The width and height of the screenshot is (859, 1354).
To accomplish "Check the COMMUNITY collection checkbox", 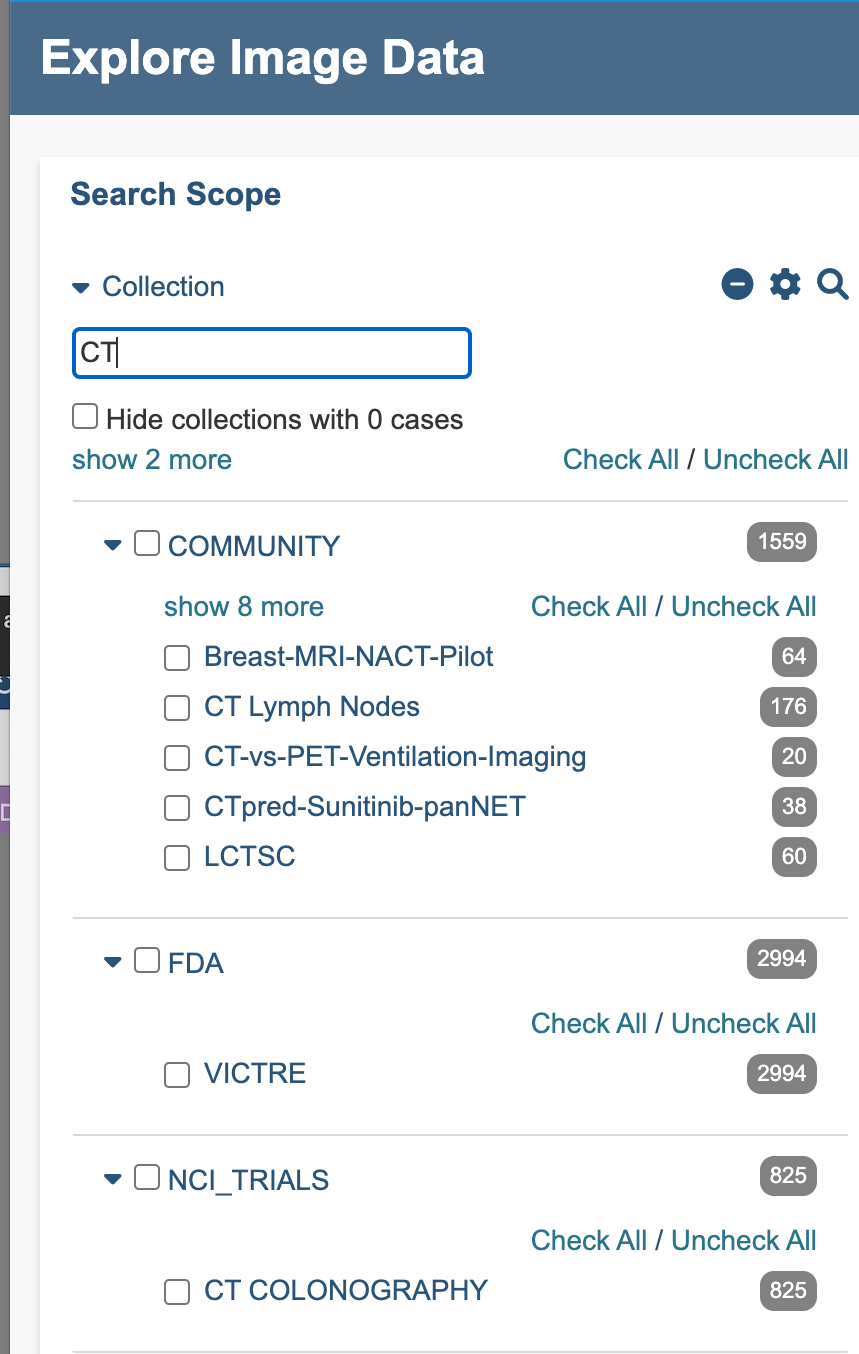I will [146, 542].
